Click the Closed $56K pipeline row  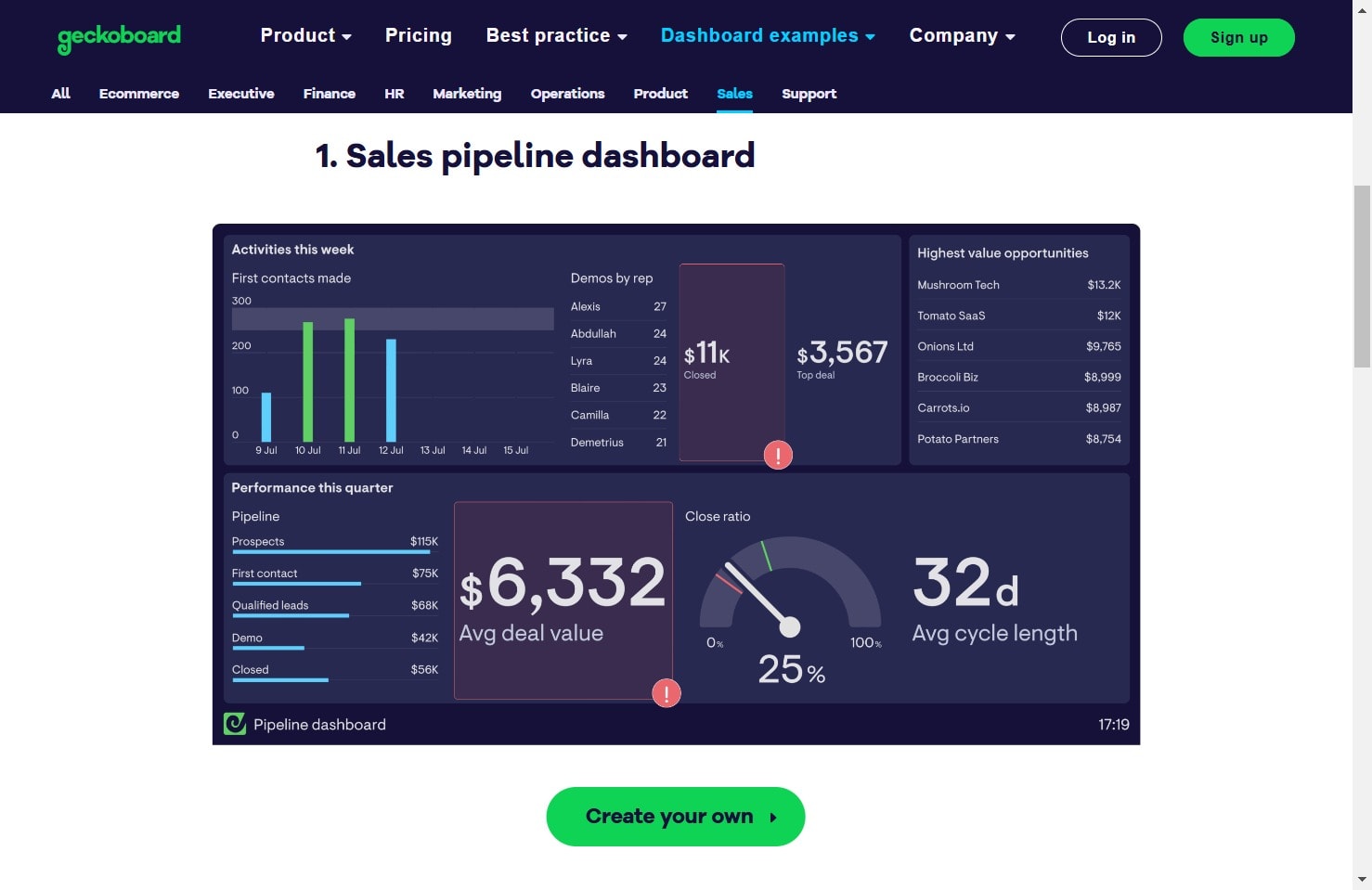pyautogui.click(x=335, y=672)
